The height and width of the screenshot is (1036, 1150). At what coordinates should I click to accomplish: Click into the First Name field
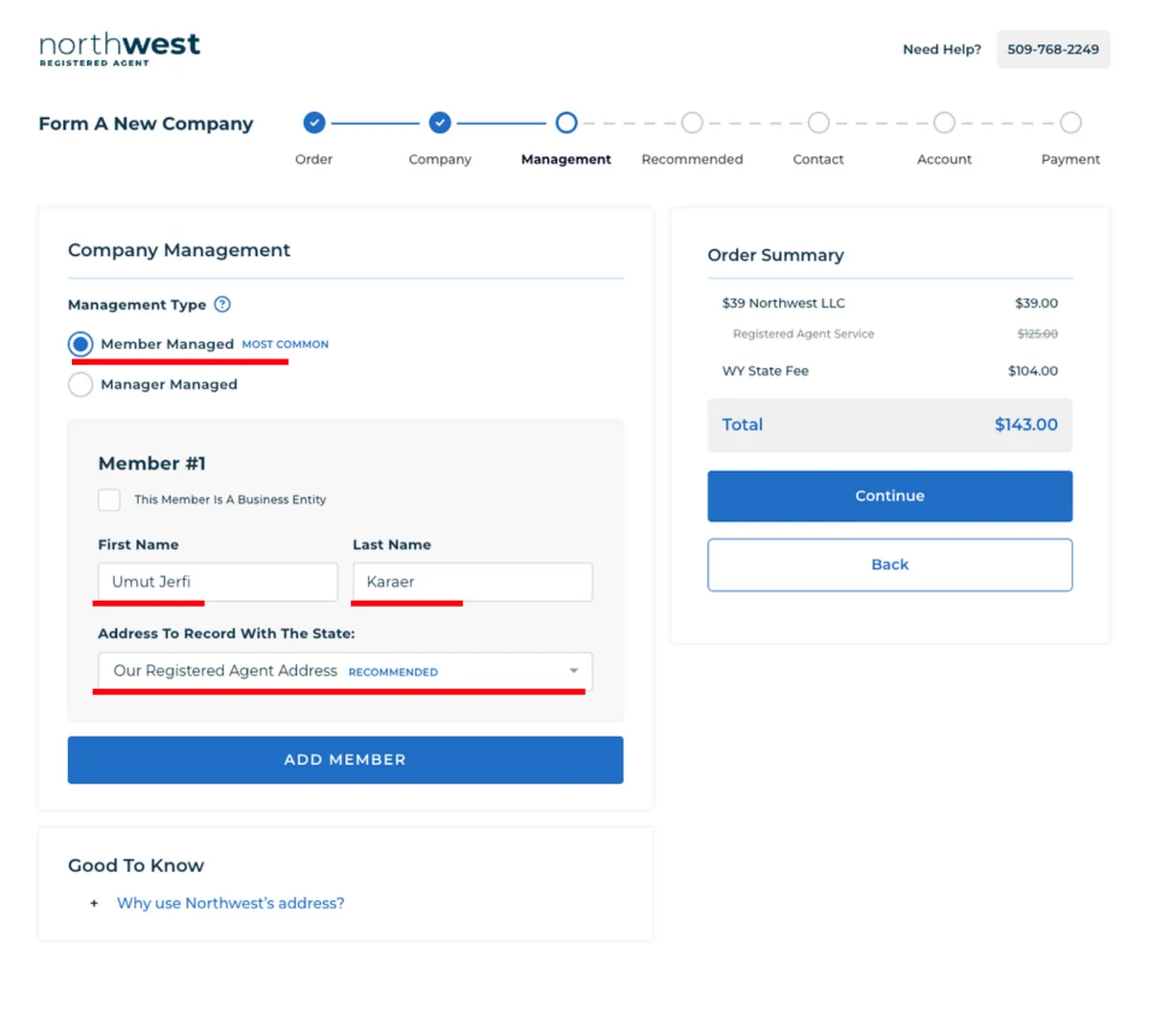pos(218,582)
